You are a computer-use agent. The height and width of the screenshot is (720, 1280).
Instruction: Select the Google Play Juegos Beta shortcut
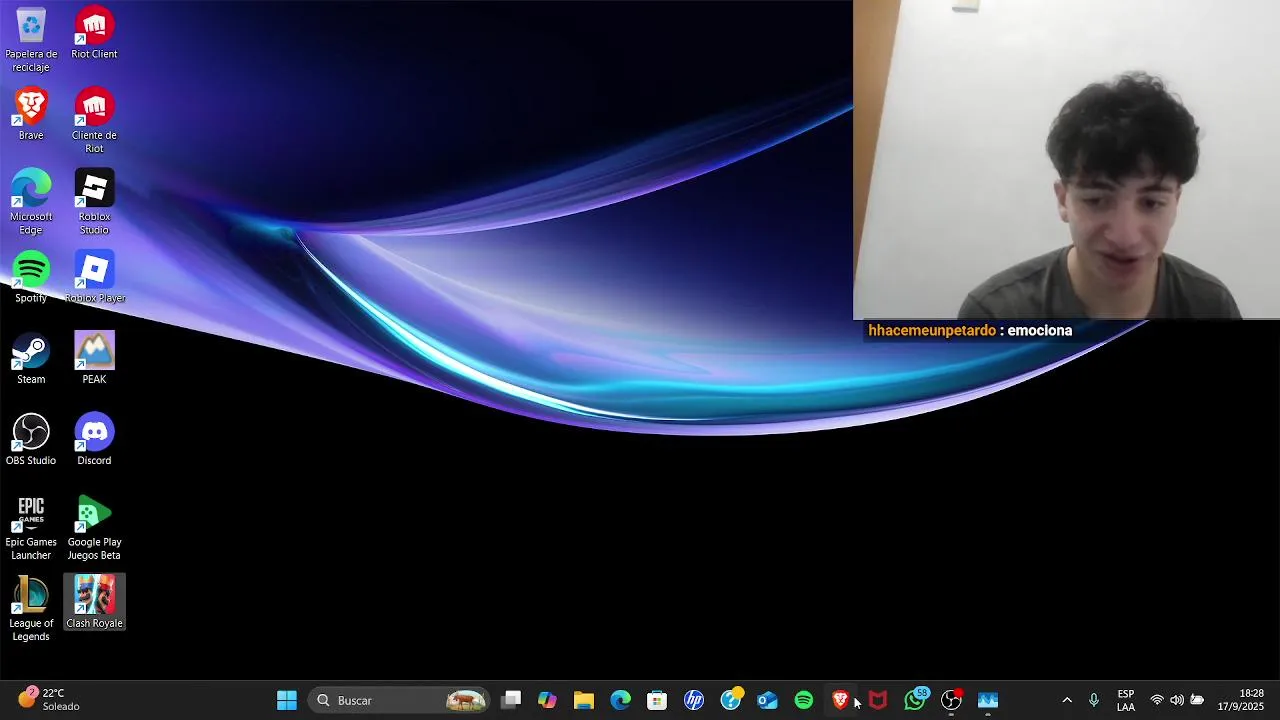coord(94,528)
